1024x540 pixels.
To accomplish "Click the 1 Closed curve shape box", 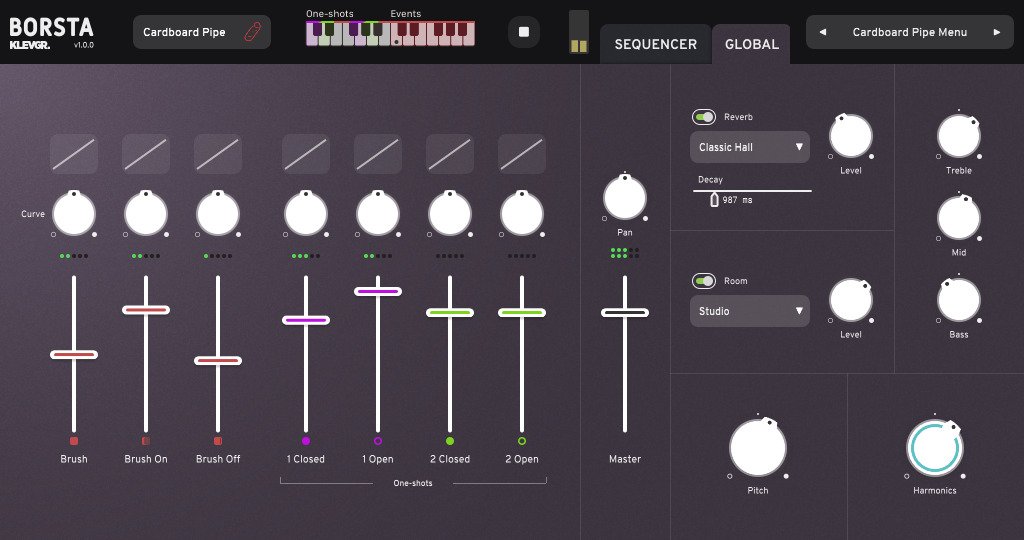I will coord(306,154).
